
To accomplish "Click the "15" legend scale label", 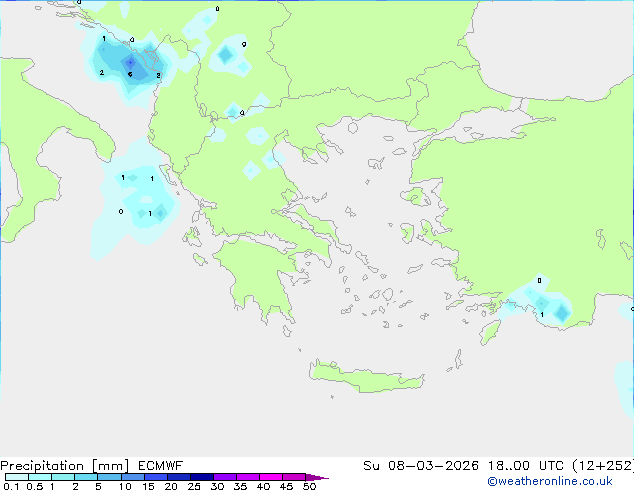I will coord(148,486).
